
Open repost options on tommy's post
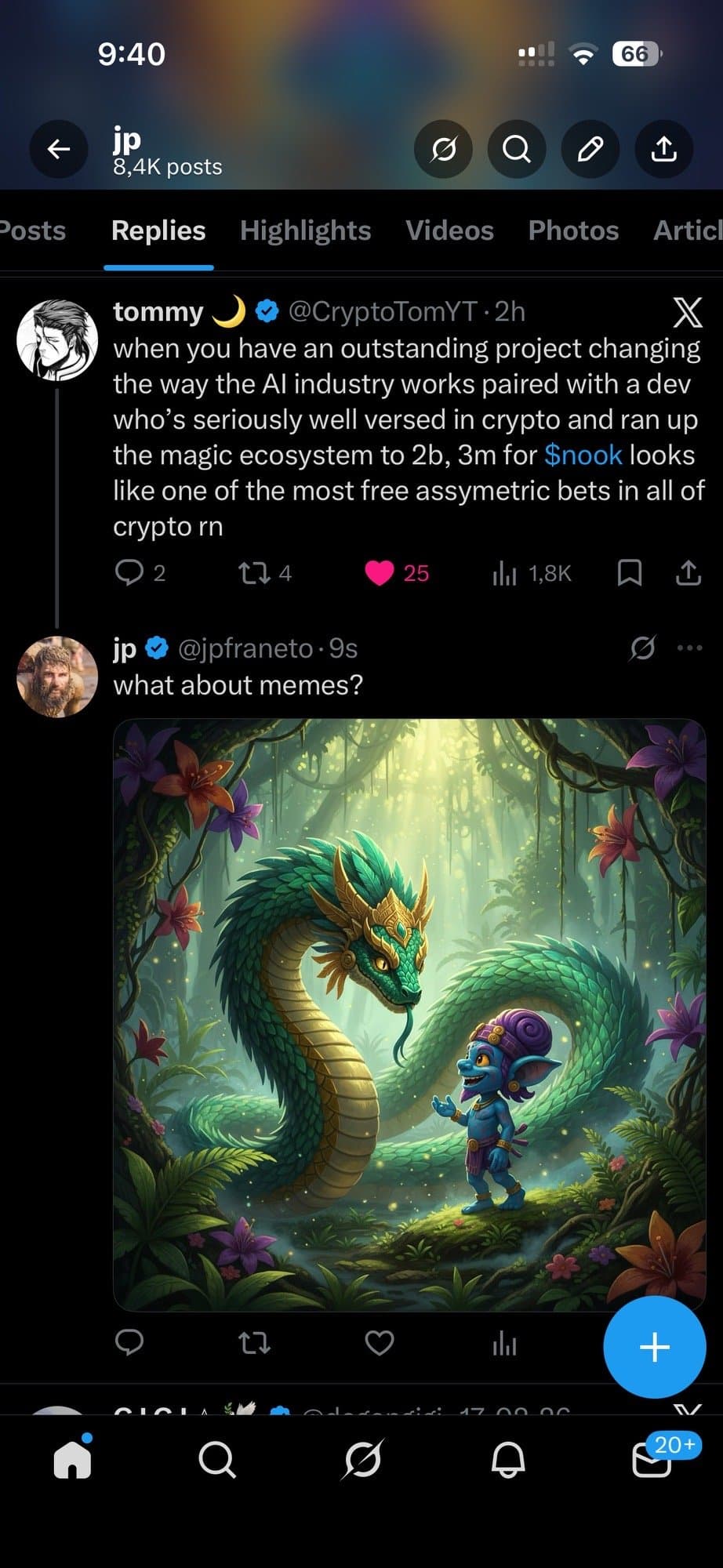pos(255,573)
